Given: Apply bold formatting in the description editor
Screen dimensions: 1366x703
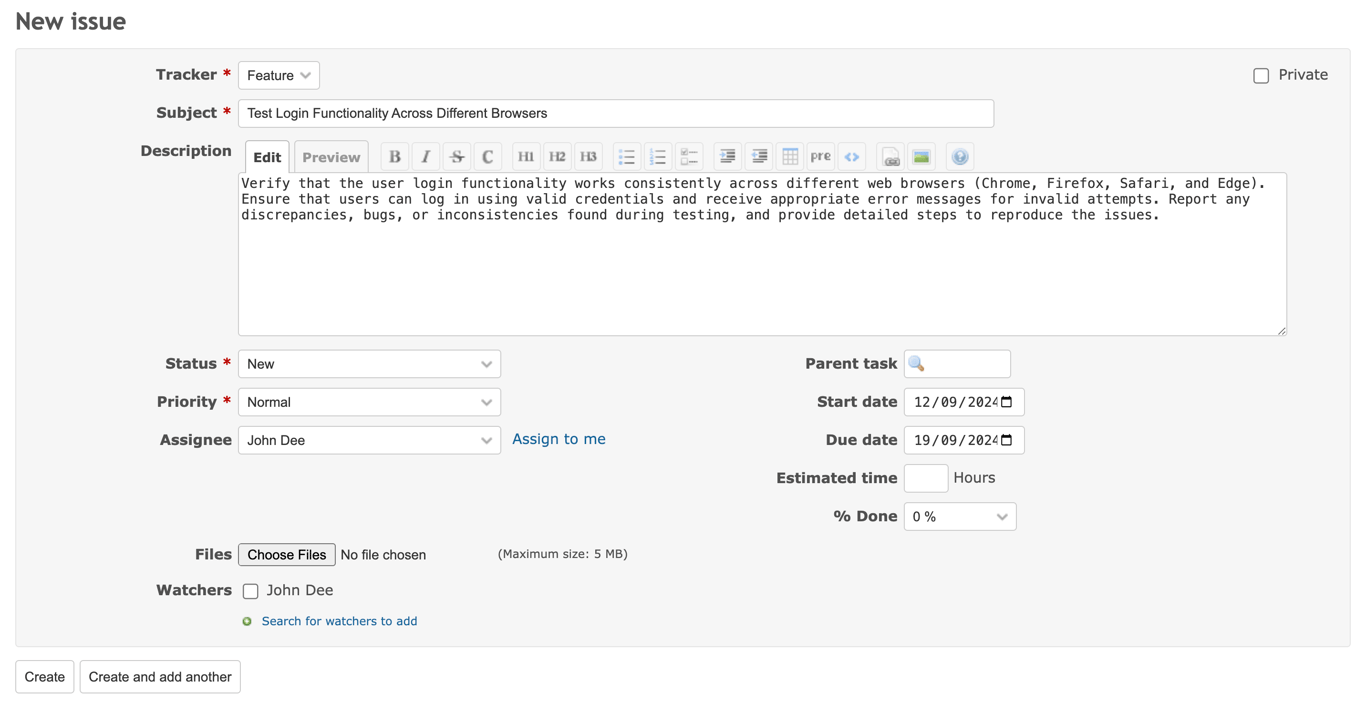Looking at the screenshot, I should coord(394,156).
